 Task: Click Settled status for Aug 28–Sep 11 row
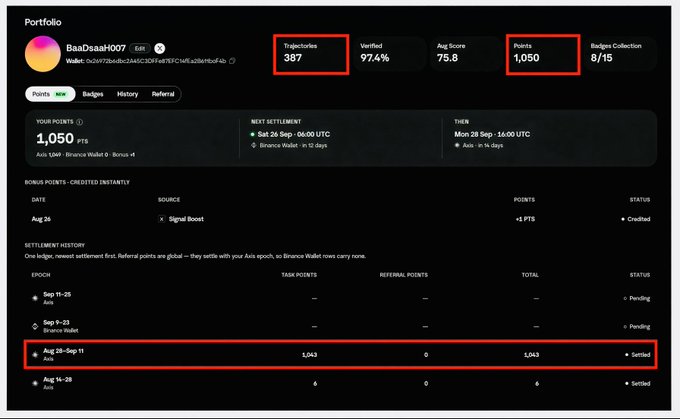[638, 355]
